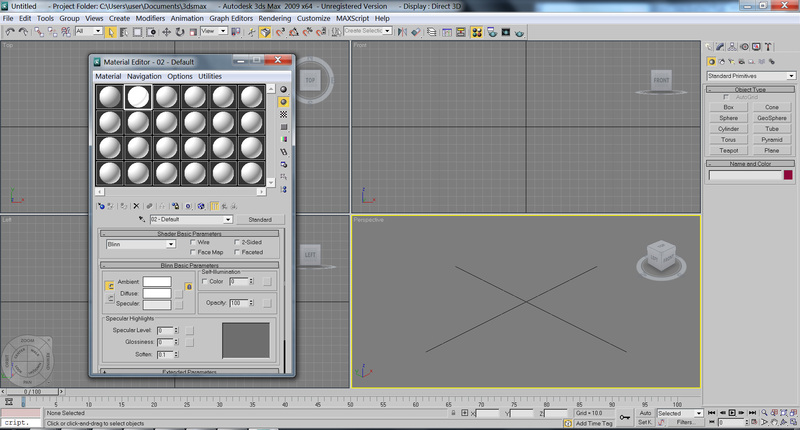Toggle the yellow Ambient-Diffuse map lock
The height and width of the screenshot is (430, 800).
tap(189, 287)
